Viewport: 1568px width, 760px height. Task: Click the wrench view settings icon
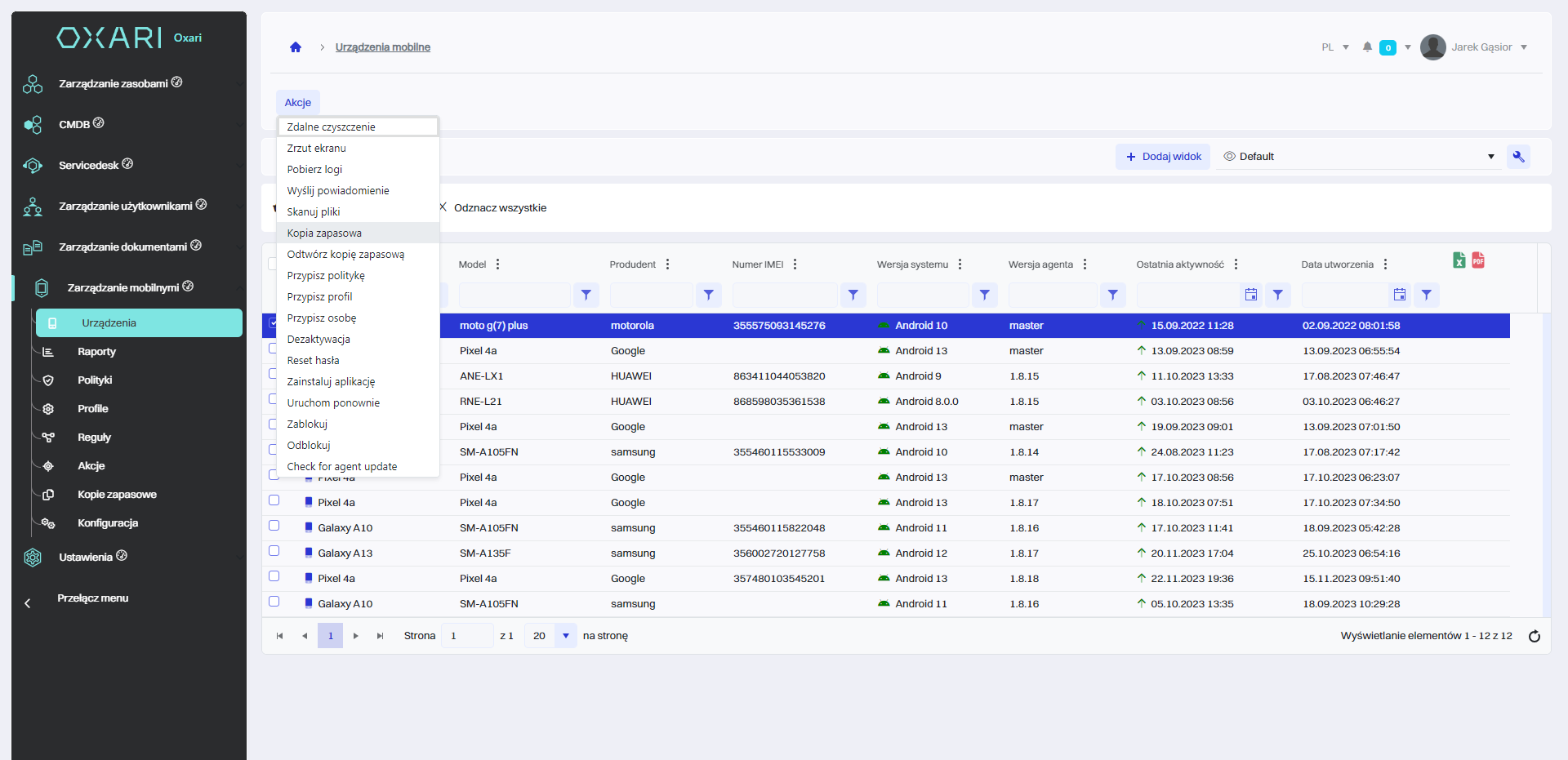pyautogui.click(x=1518, y=157)
